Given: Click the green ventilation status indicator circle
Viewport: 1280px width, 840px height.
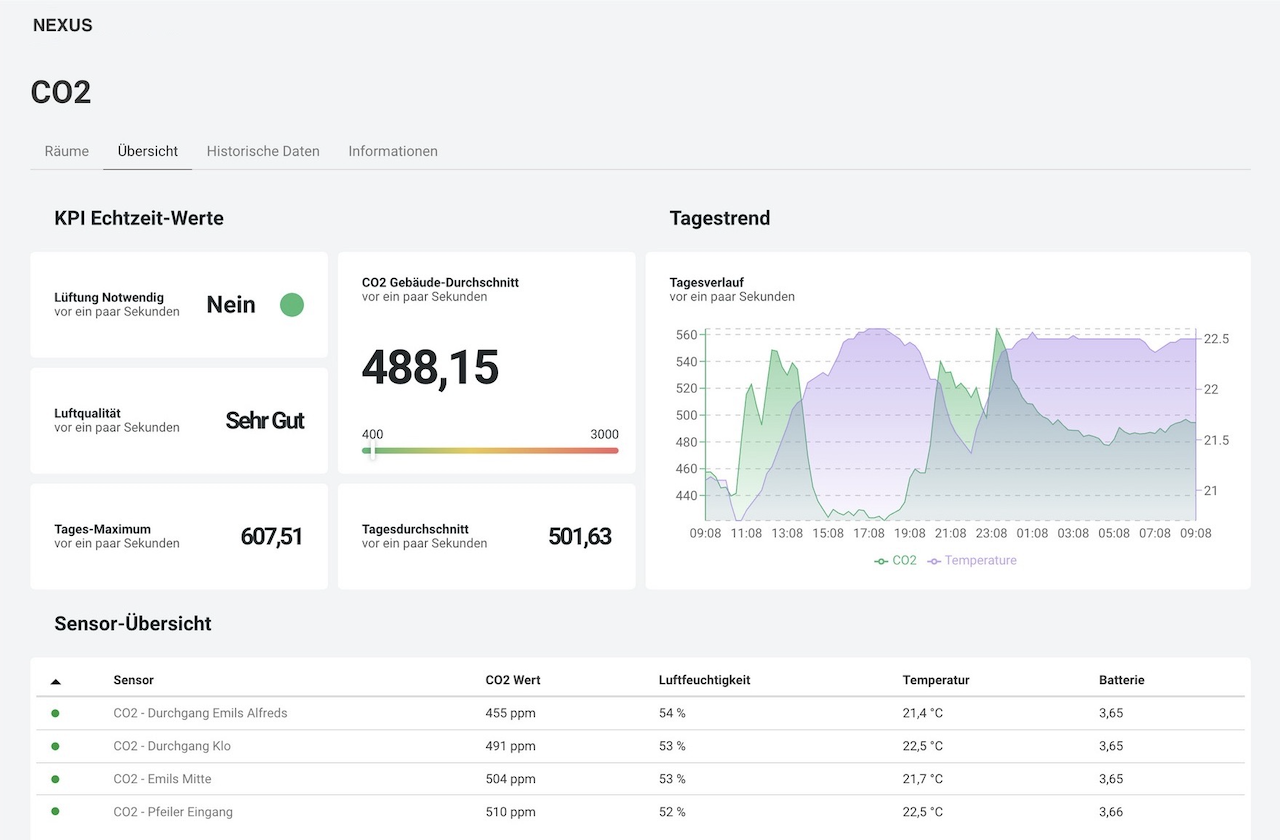Looking at the screenshot, I should click(291, 305).
